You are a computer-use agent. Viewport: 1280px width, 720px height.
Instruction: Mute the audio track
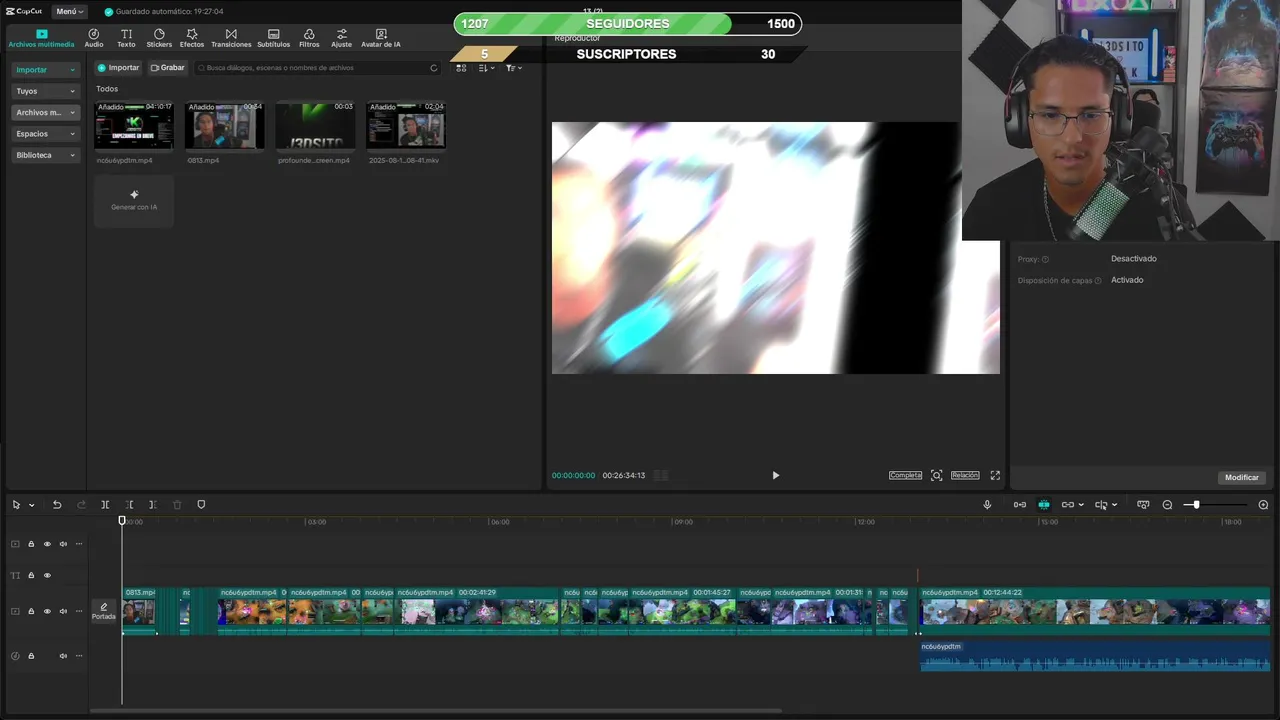click(63, 656)
